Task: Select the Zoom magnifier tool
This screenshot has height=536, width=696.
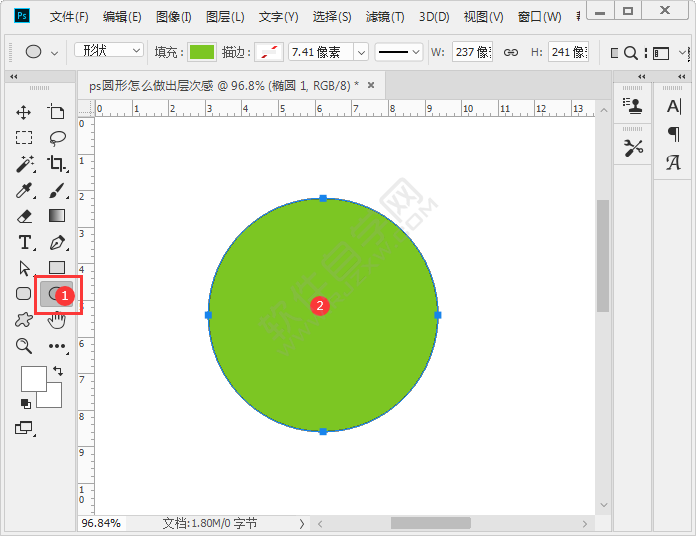Action: coord(24,346)
